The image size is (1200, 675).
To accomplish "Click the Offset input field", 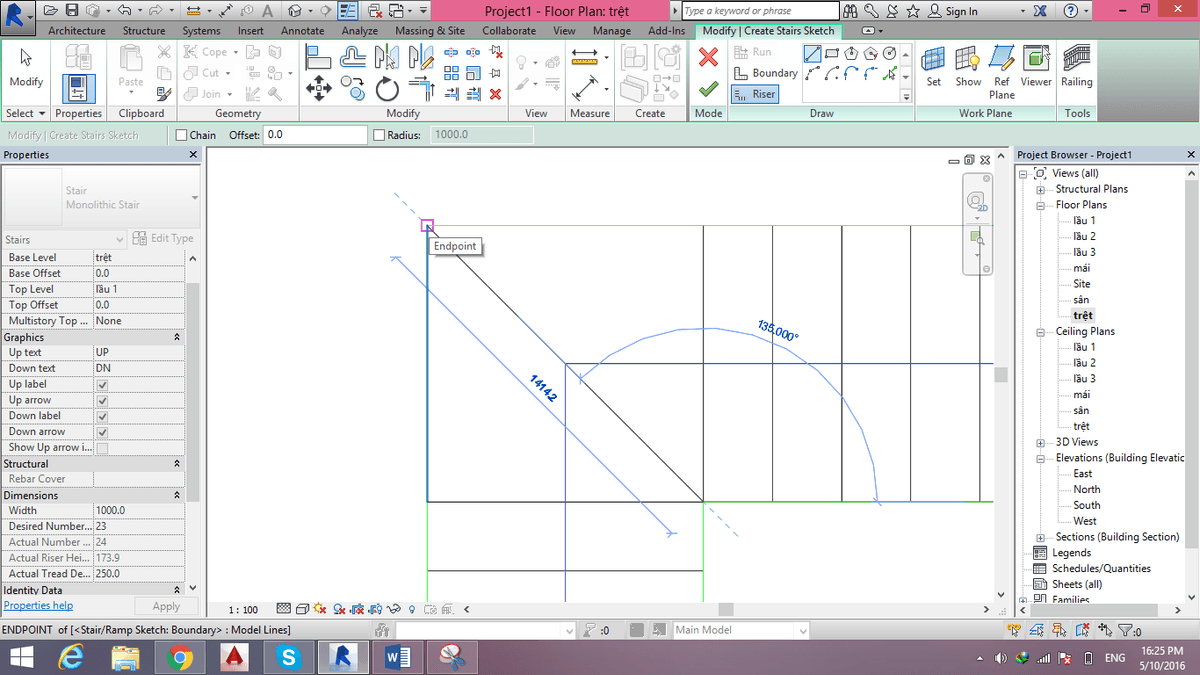I will (x=314, y=135).
